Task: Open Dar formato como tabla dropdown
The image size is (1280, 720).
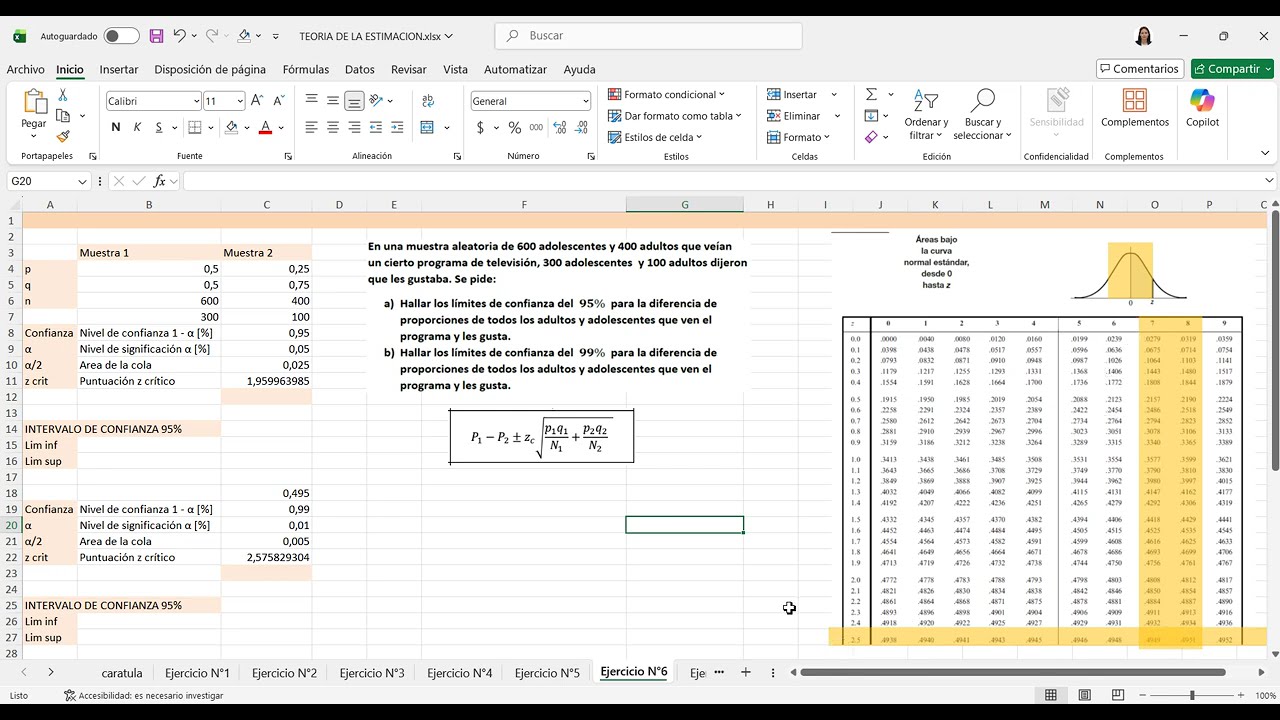Action: coord(675,116)
